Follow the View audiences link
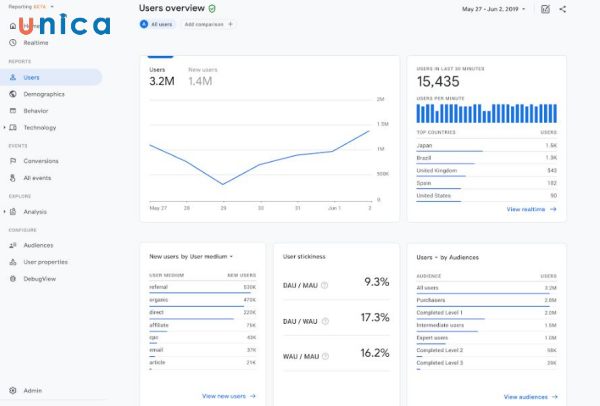The width and height of the screenshot is (600, 406). pyautogui.click(x=530, y=396)
